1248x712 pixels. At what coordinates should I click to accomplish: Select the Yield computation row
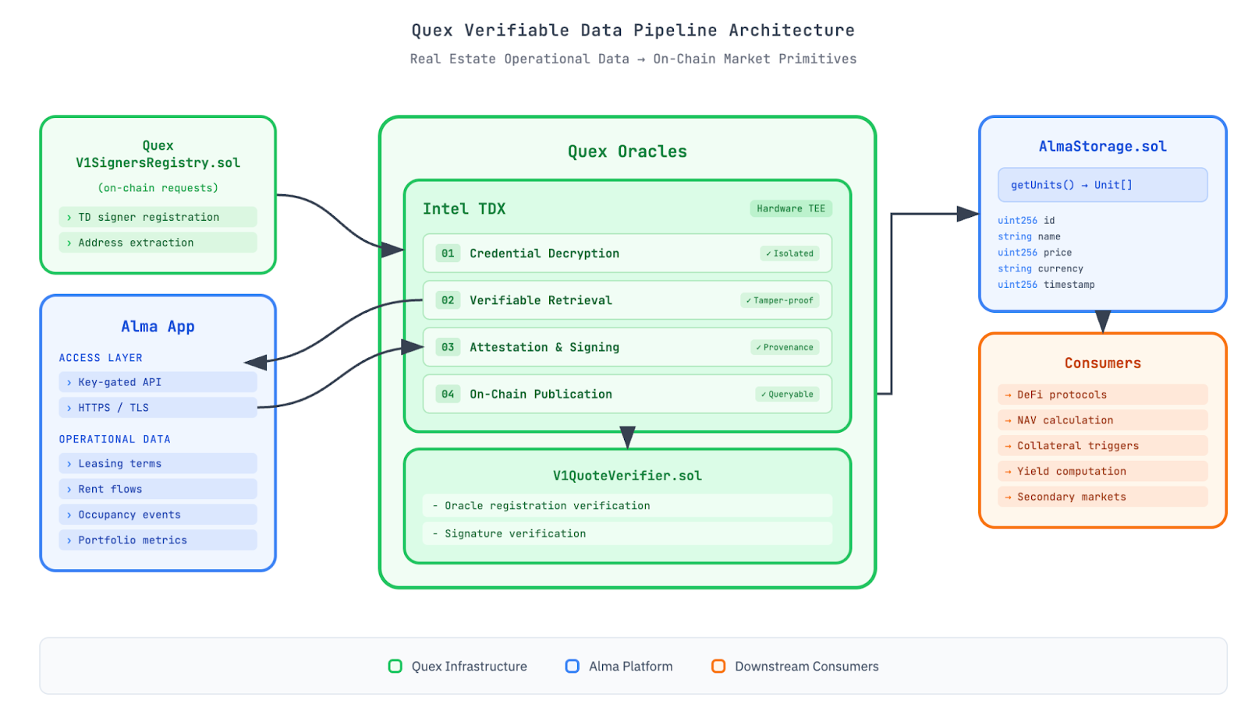1102,471
